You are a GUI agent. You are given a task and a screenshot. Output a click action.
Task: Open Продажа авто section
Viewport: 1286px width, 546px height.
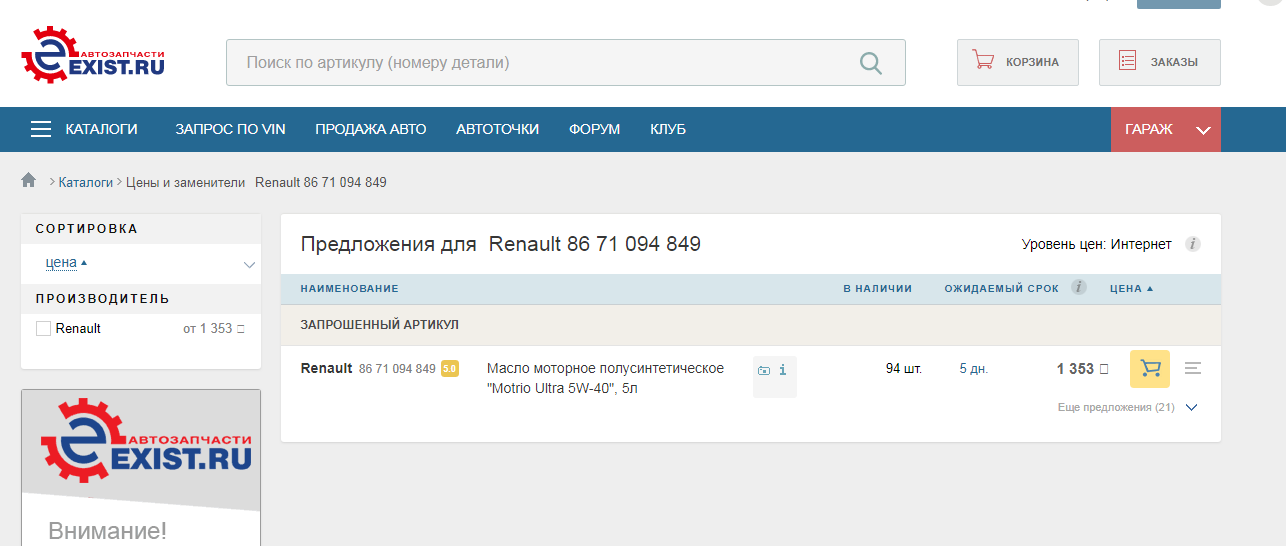click(x=370, y=129)
